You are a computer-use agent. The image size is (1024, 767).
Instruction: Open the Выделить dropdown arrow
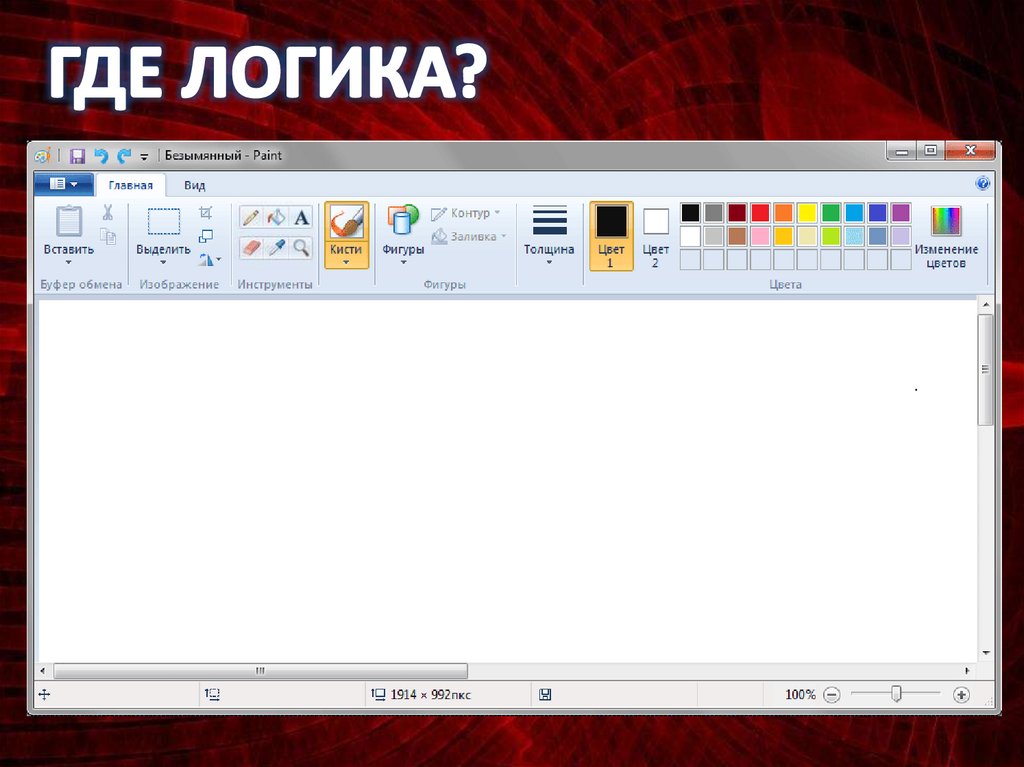click(163, 263)
